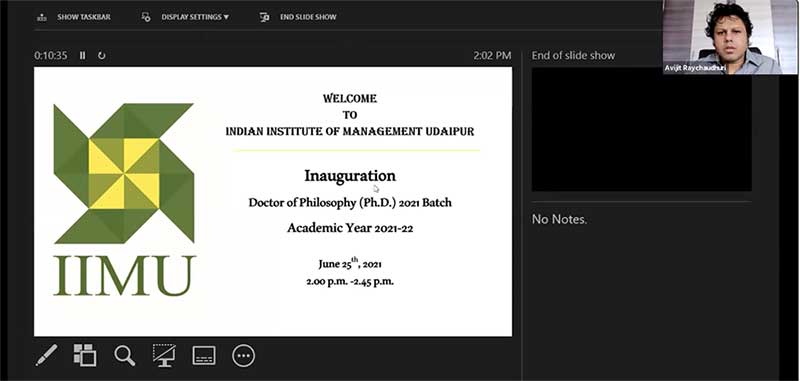Click 'Academic Year 2021-22' text
800x381 pixels.
coord(350,228)
